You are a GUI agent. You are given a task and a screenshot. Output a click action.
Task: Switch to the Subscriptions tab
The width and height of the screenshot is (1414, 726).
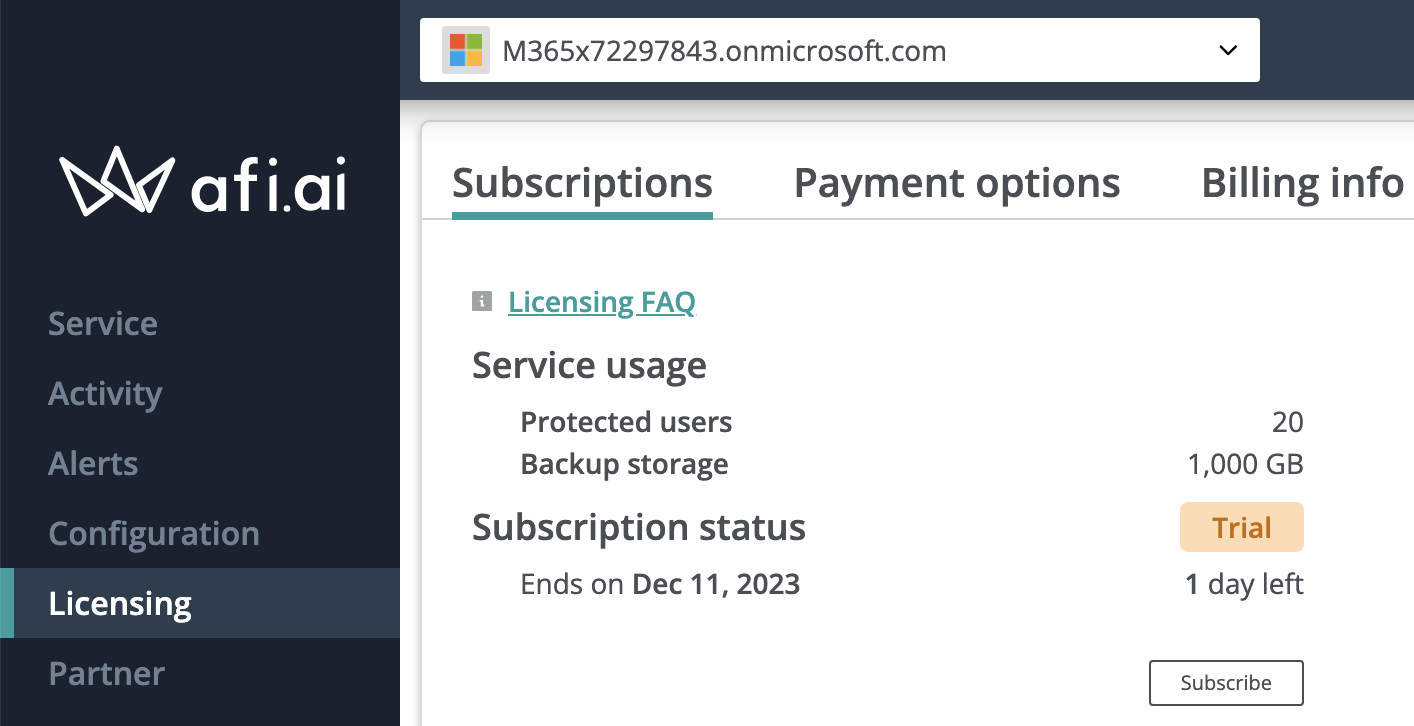(582, 184)
